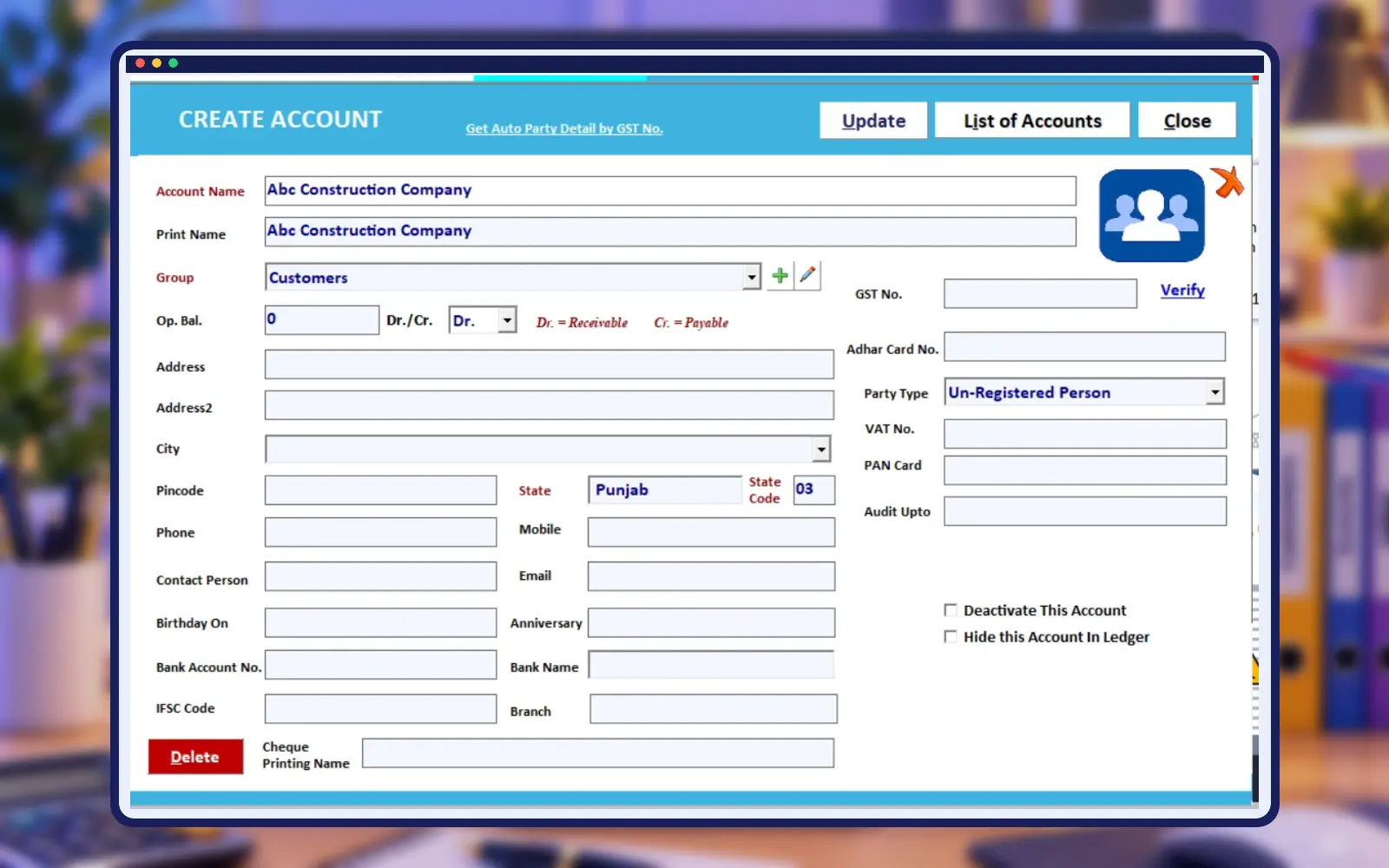The image size is (1389, 868).
Task: Focus the Account Name field
Action: 670,190
